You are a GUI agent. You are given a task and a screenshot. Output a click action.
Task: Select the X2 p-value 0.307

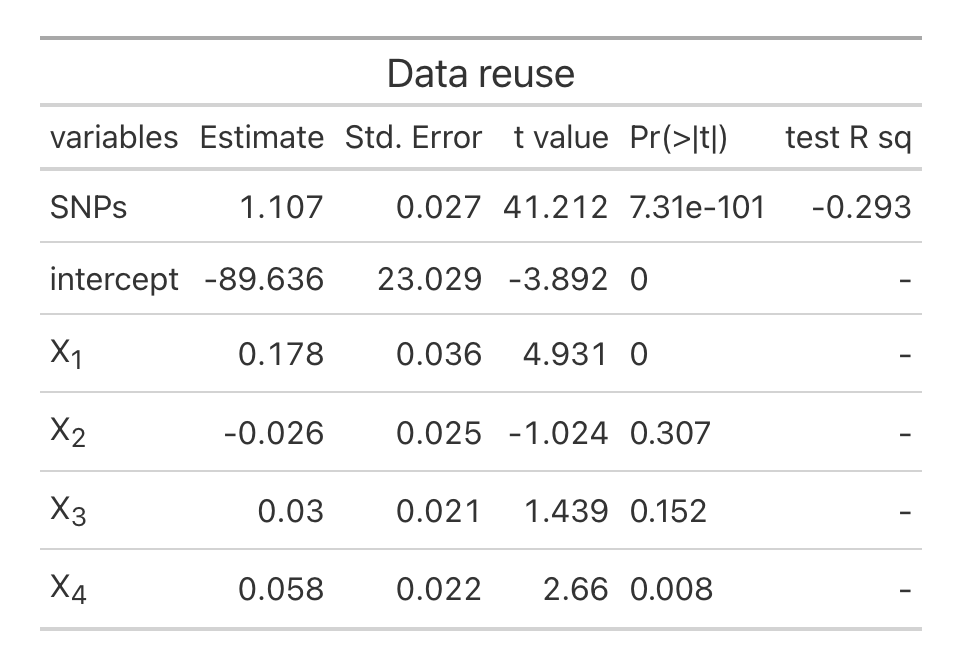670,433
